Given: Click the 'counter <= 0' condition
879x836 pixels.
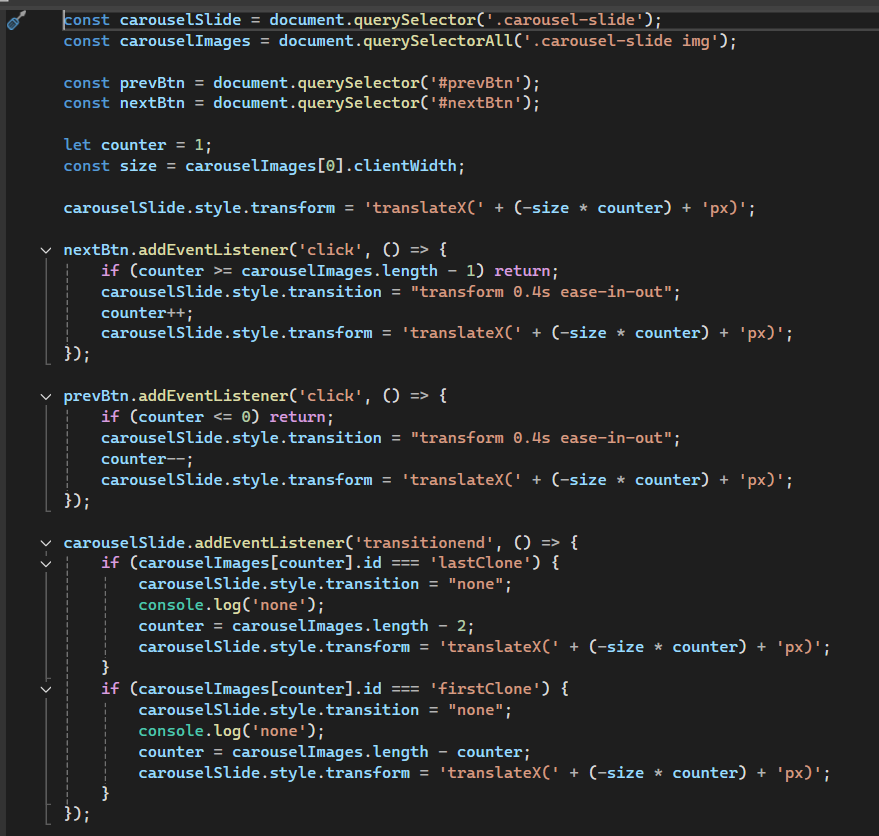Looking at the screenshot, I should pos(194,417).
